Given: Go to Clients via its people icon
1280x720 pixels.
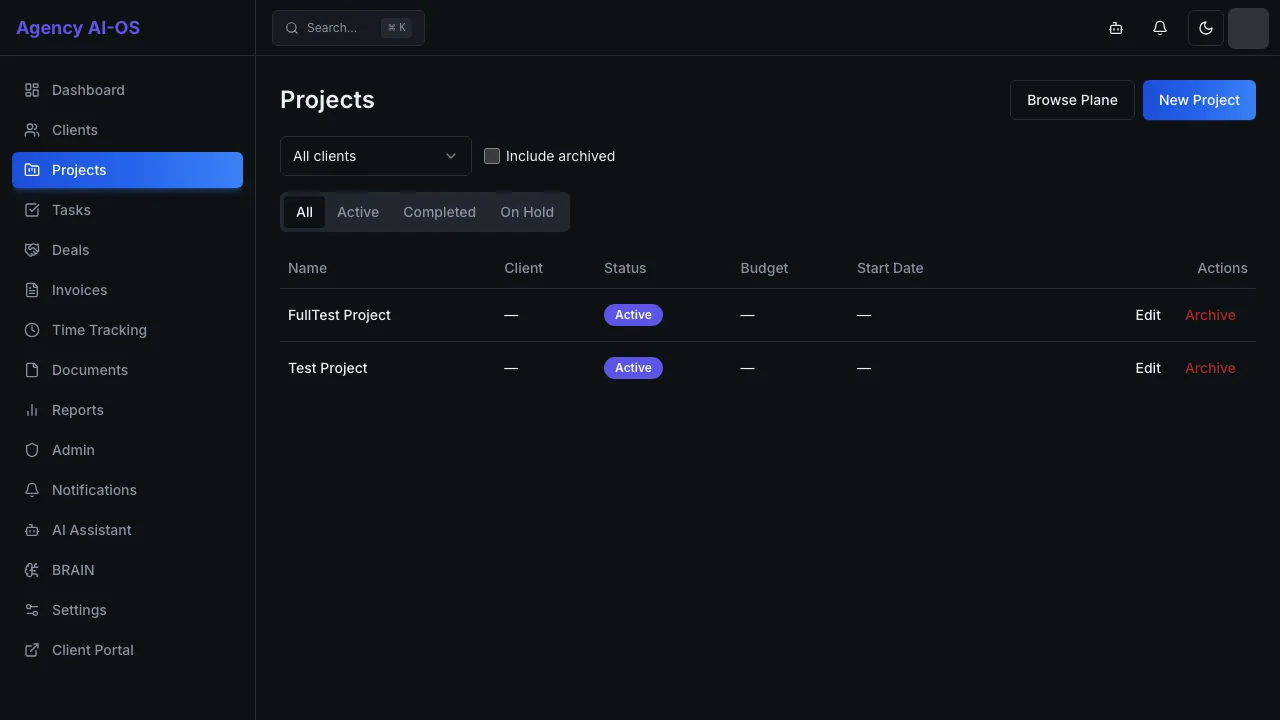Looking at the screenshot, I should point(32,130).
